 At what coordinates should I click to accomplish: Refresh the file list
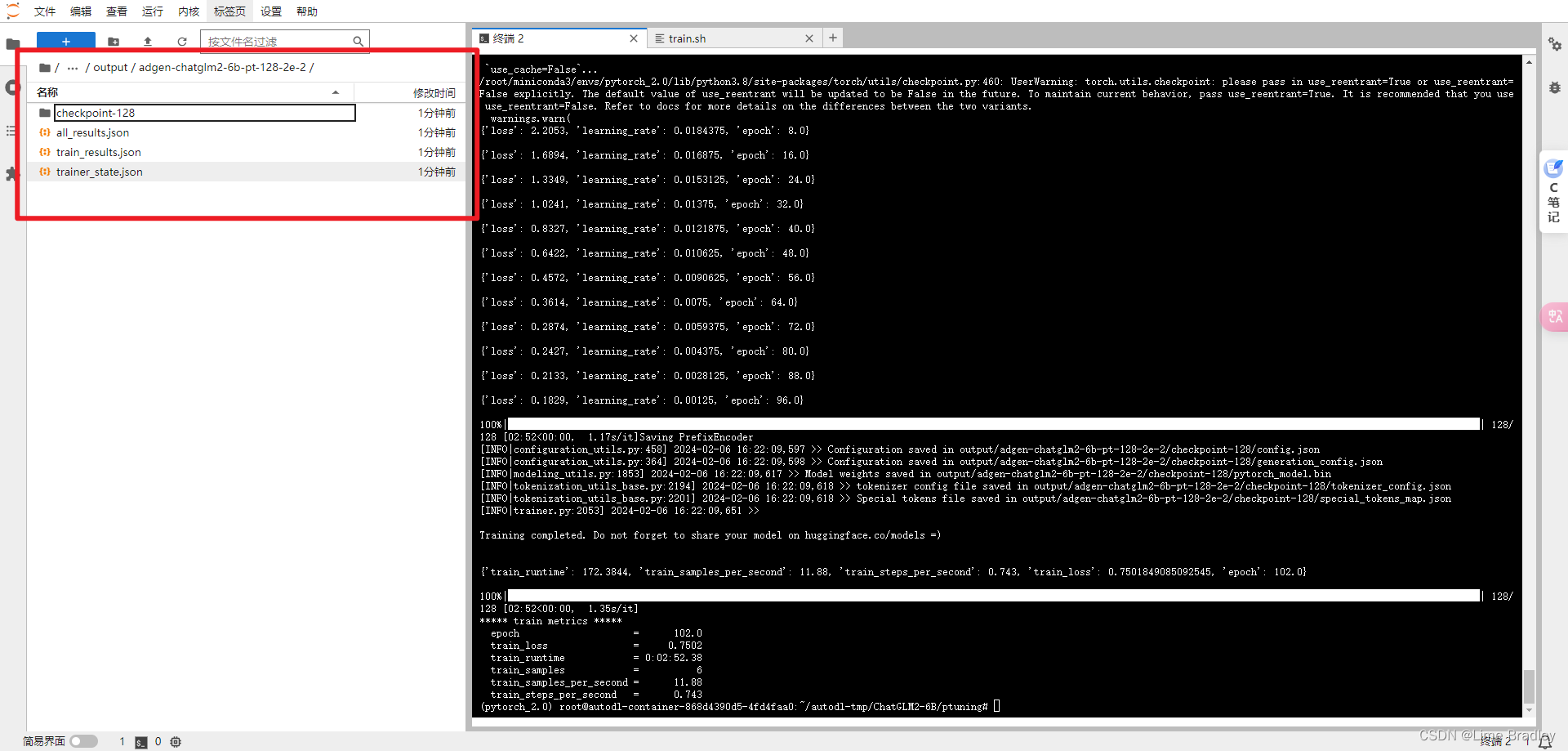(x=182, y=42)
